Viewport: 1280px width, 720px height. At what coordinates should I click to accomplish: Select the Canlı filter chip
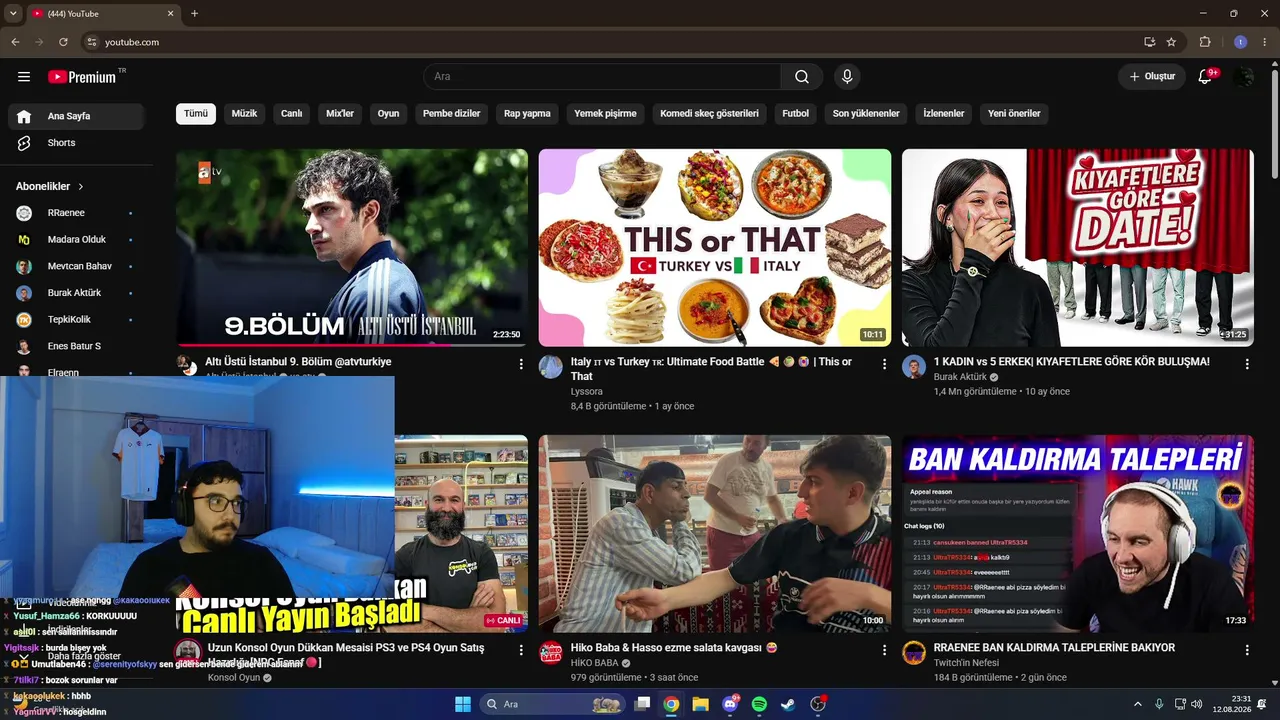pyautogui.click(x=292, y=113)
